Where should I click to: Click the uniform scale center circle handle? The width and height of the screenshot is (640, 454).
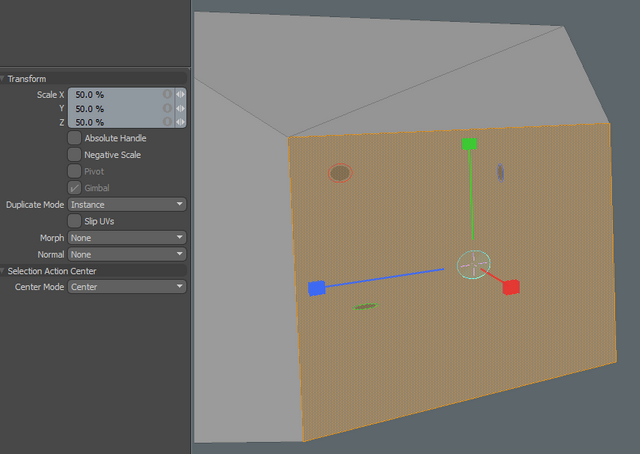pyautogui.click(x=473, y=265)
